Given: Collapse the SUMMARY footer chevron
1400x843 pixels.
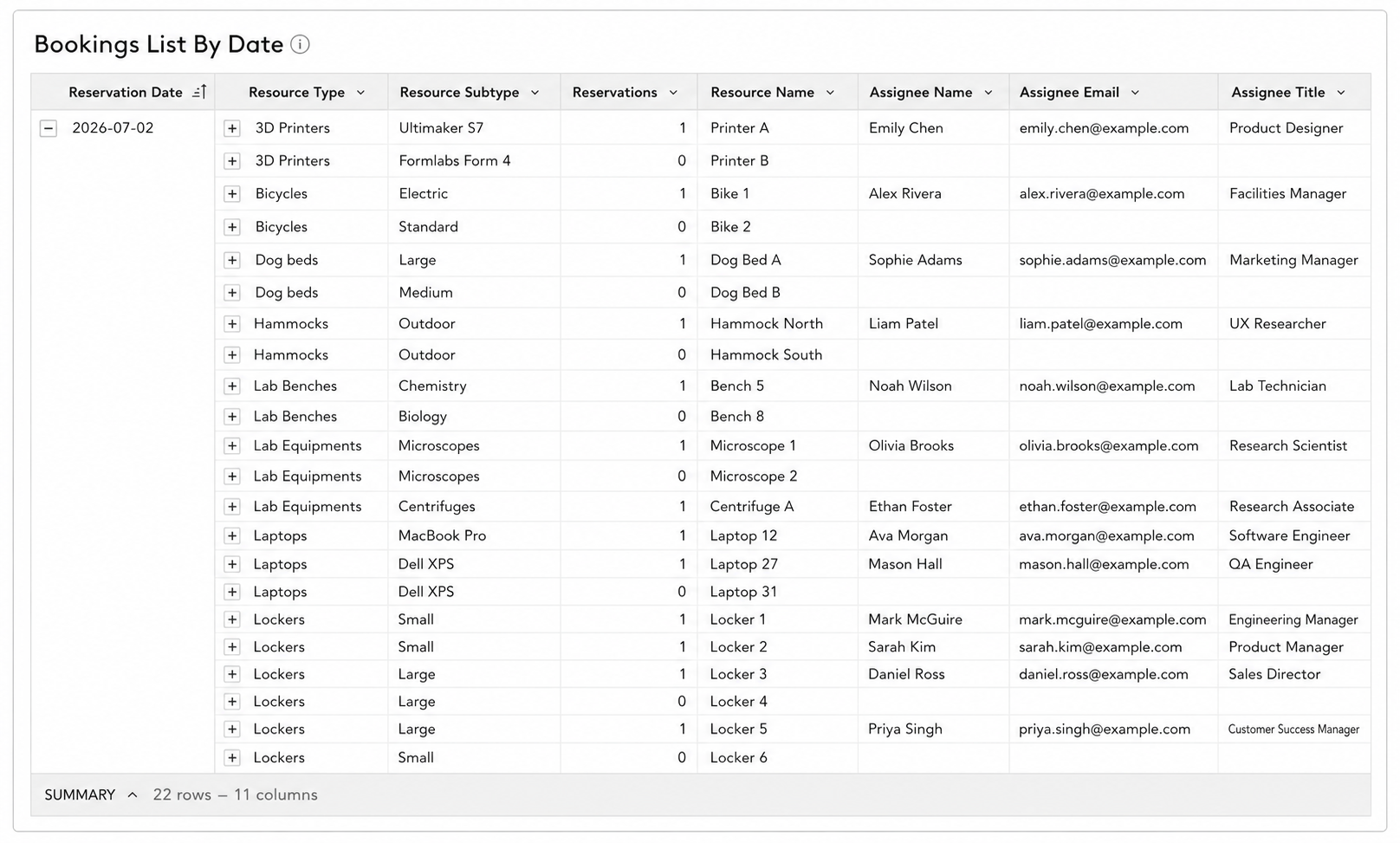Looking at the screenshot, I should click(133, 794).
